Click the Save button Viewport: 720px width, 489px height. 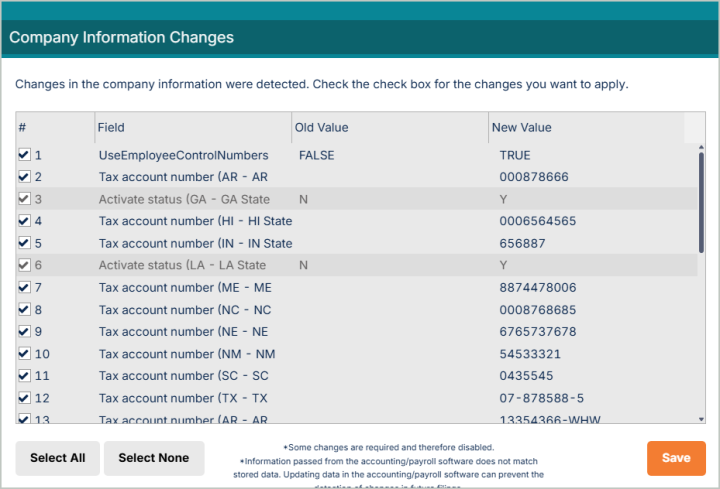(x=676, y=458)
